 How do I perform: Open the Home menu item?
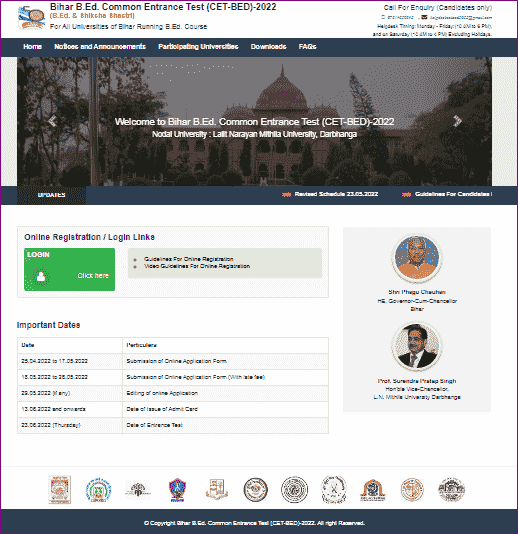pyautogui.click(x=32, y=47)
